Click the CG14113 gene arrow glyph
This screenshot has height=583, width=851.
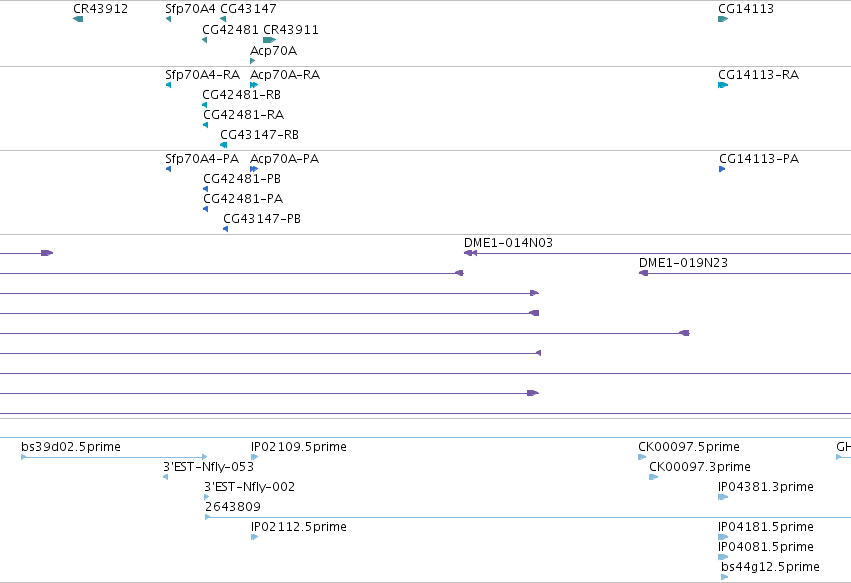[x=723, y=19]
